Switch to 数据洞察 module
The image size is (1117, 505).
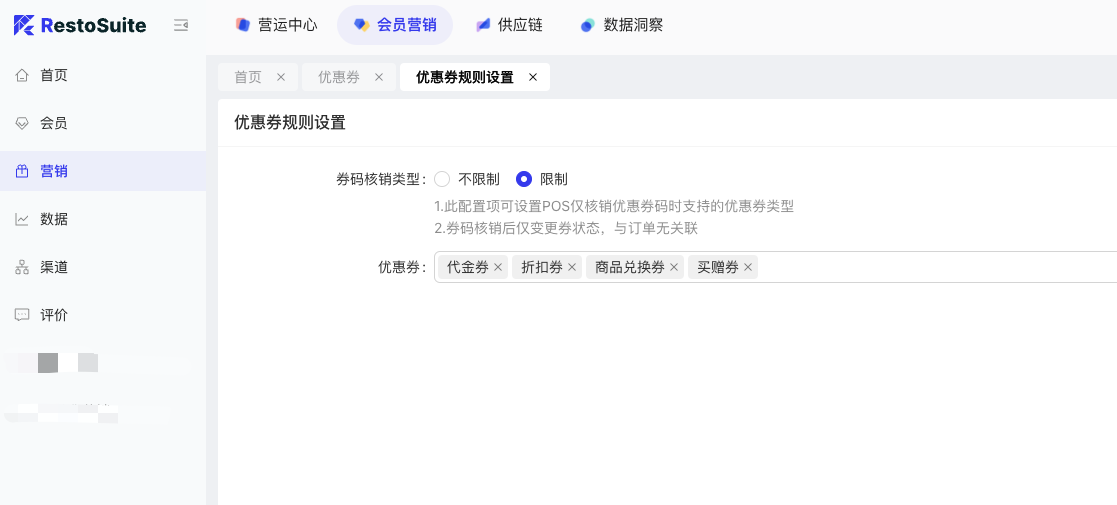coord(621,25)
